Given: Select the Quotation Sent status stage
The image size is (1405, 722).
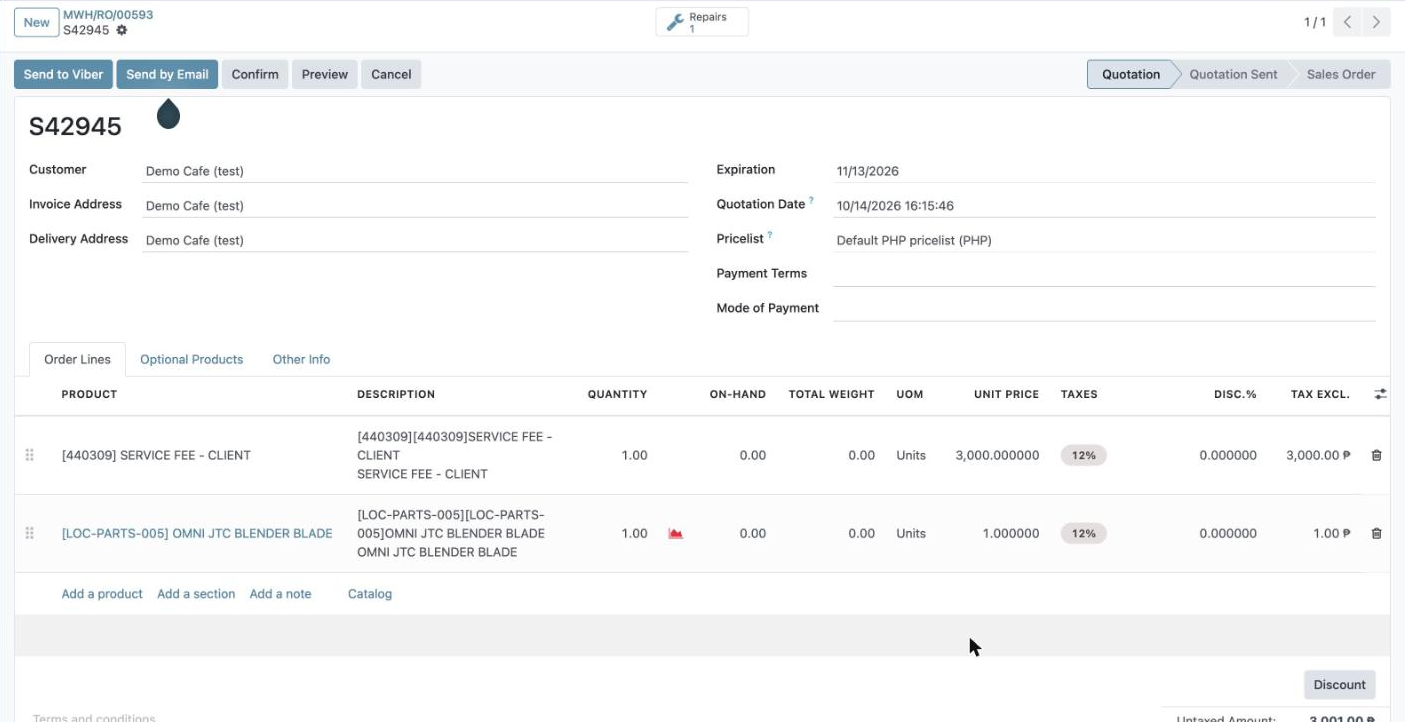Looking at the screenshot, I should click(x=1233, y=74).
